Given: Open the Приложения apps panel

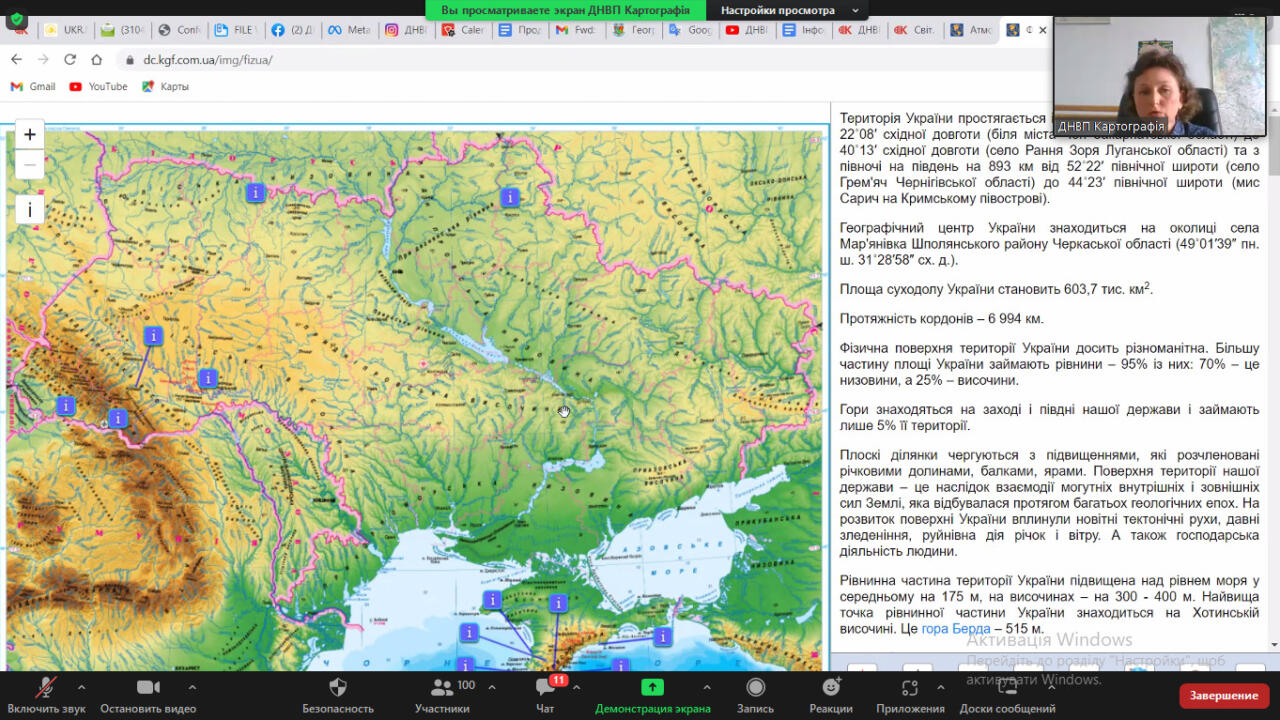Looking at the screenshot, I should click(x=910, y=696).
